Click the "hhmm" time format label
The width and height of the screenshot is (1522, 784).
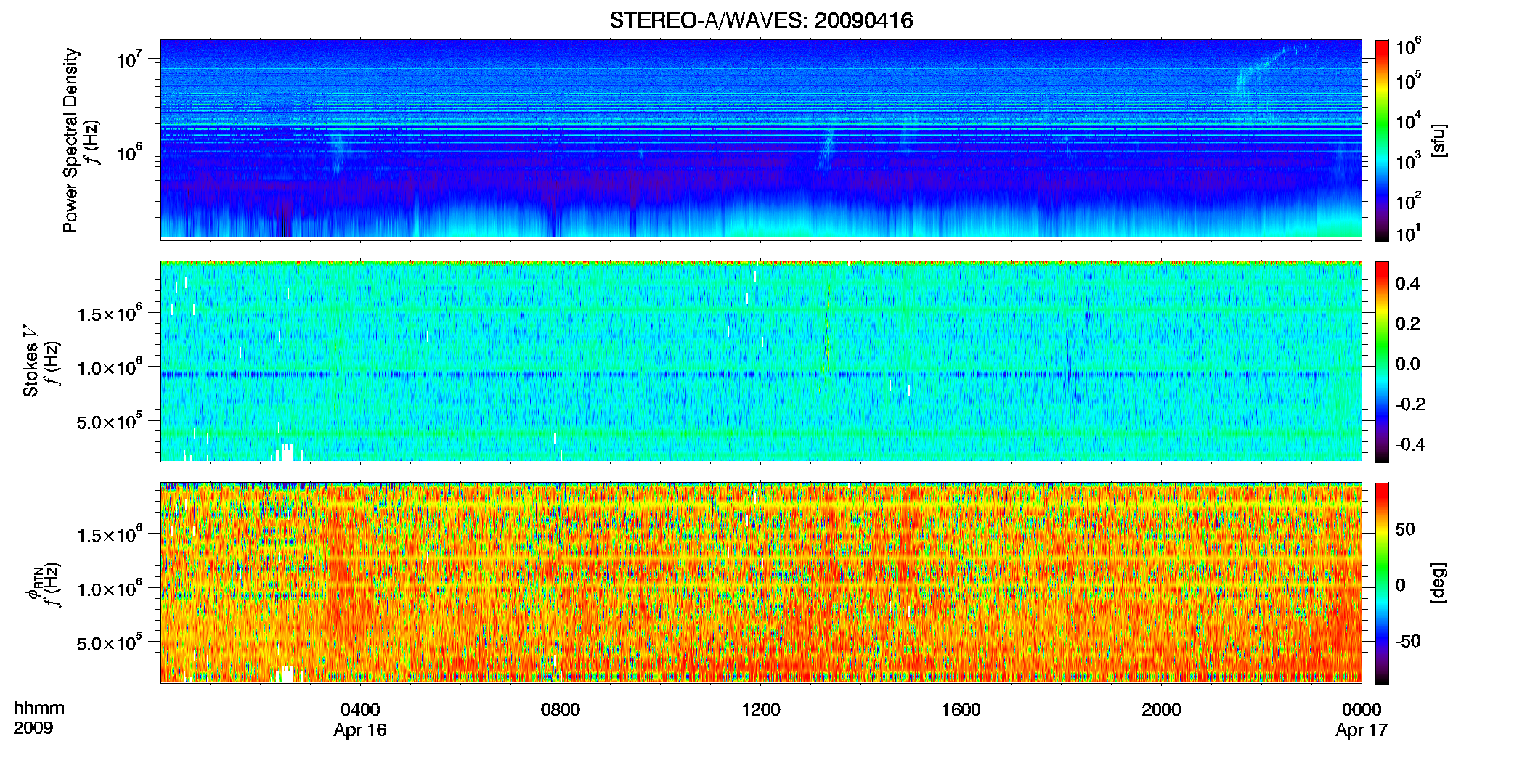(39, 709)
